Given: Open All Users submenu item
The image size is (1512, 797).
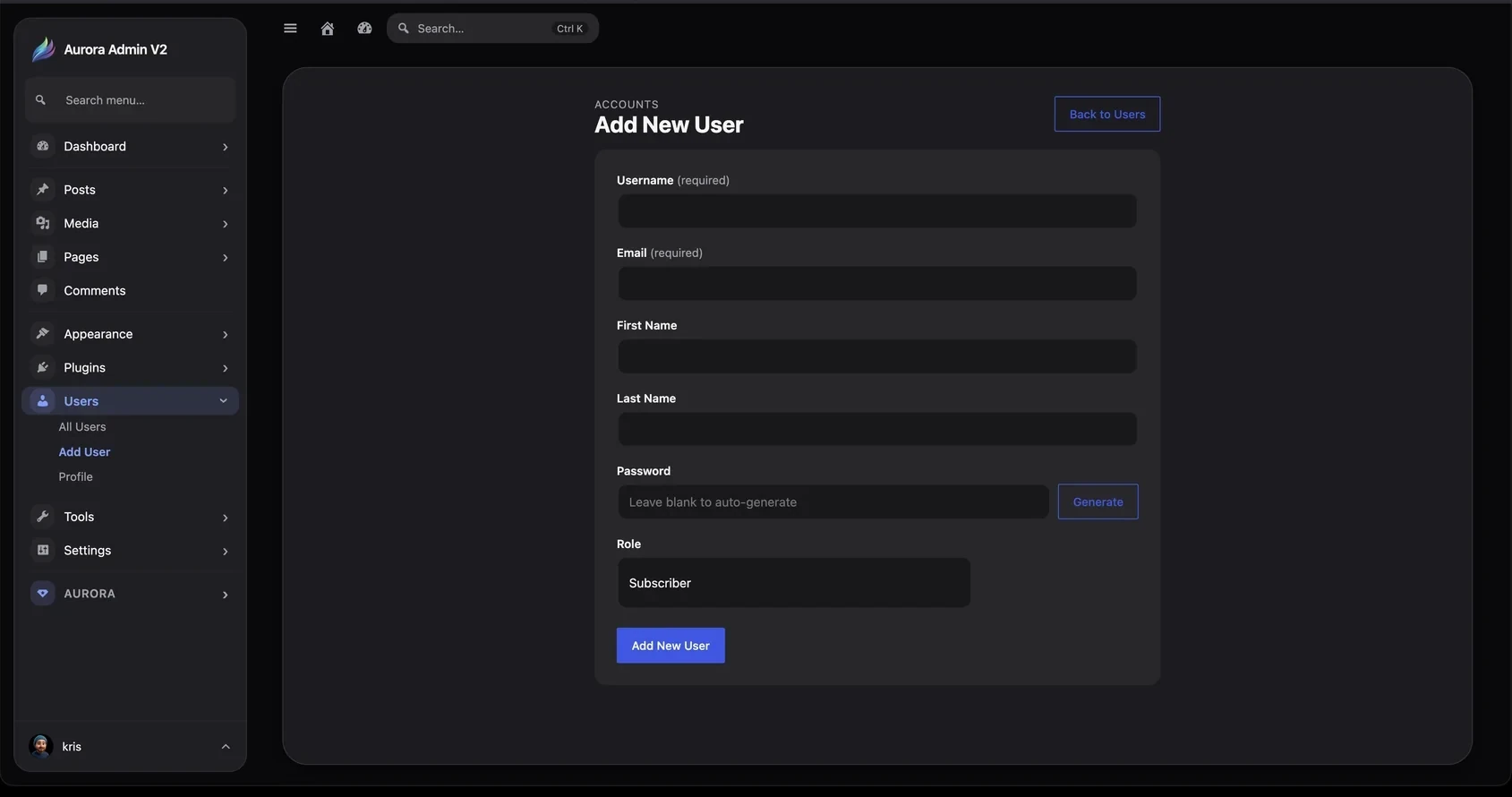Looking at the screenshot, I should [82, 427].
